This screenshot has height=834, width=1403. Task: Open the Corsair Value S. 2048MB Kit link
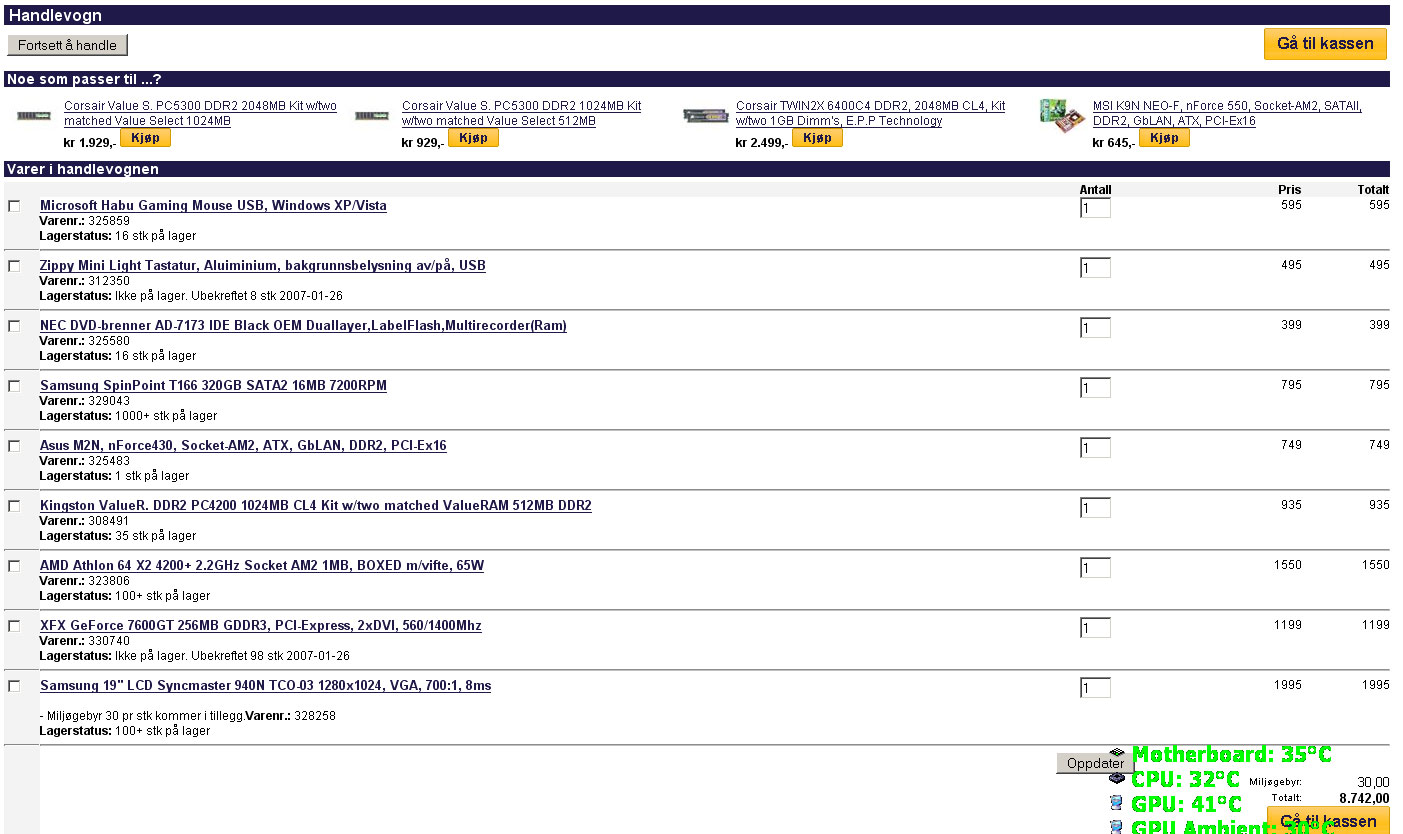[200, 113]
